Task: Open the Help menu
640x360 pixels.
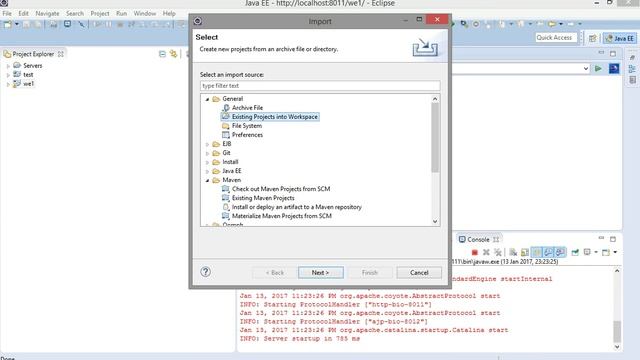Action: pyautogui.click(x=169, y=13)
